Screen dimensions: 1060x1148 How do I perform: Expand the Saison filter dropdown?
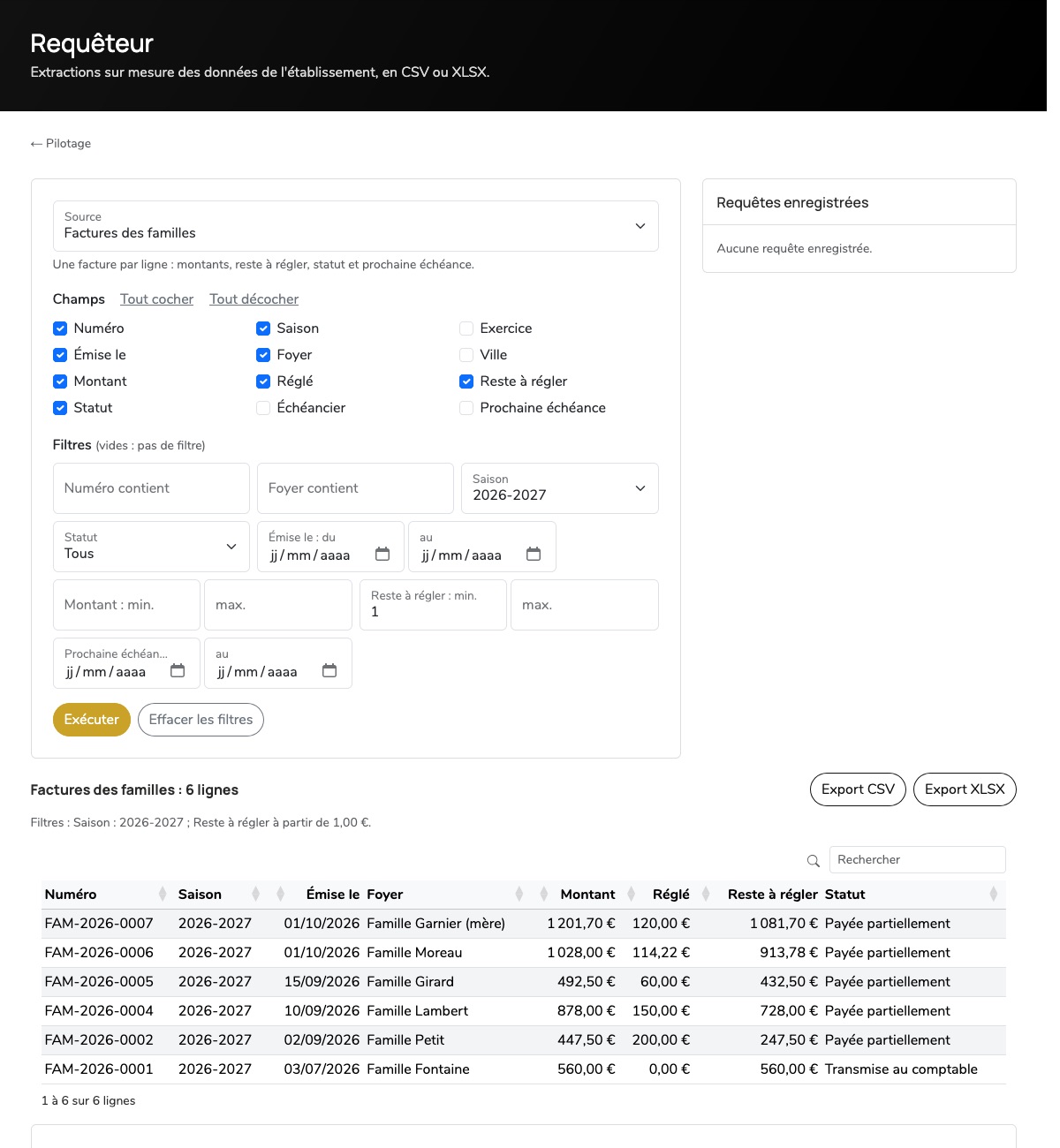click(x=560, y=488)
